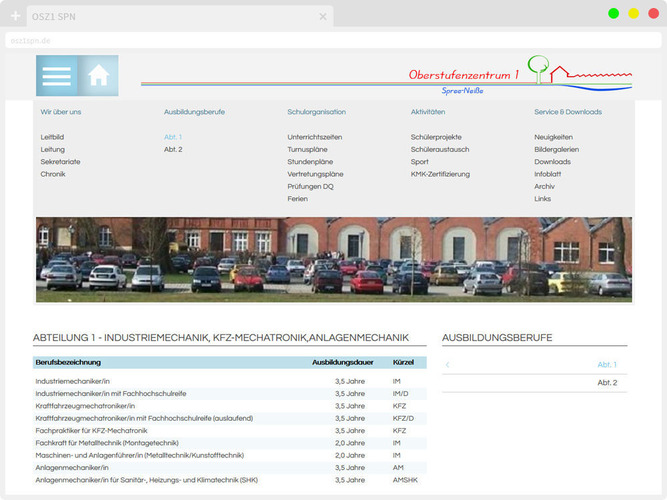
Task: Open Schülerprojekte under Aktivitäten
Action: point(436,136)
